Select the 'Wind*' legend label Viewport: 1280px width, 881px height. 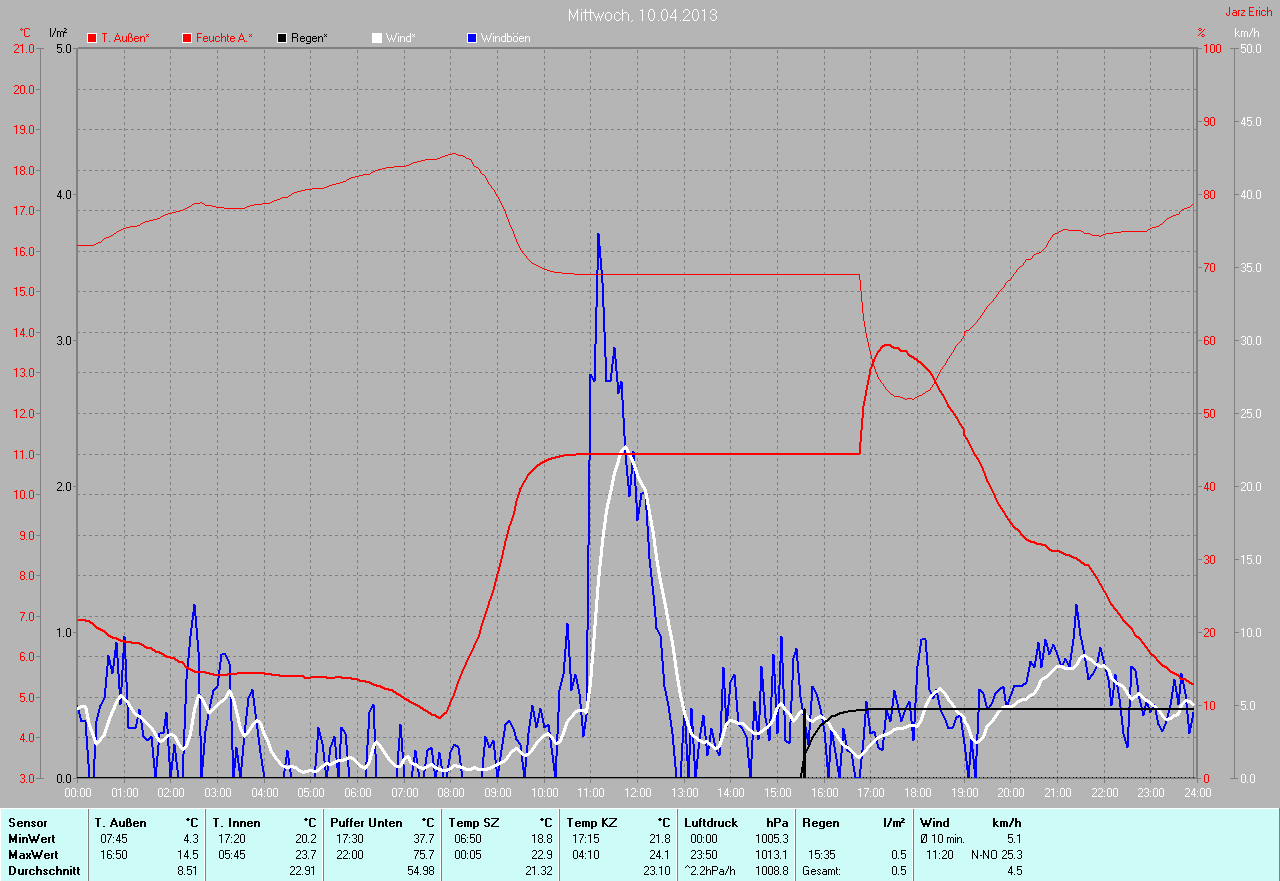point(400,38)
